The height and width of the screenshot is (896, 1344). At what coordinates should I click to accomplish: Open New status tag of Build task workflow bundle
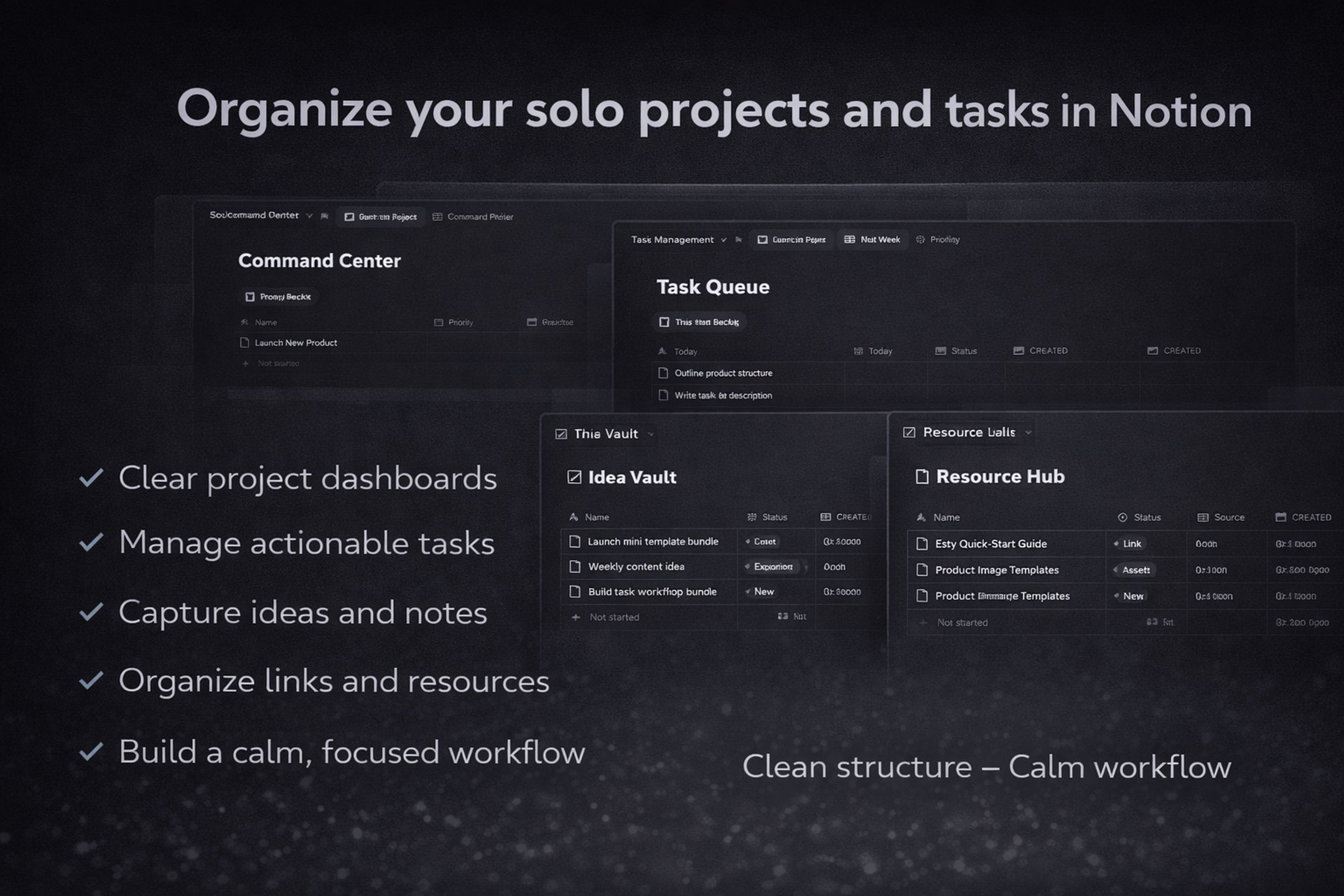[760, 592]
